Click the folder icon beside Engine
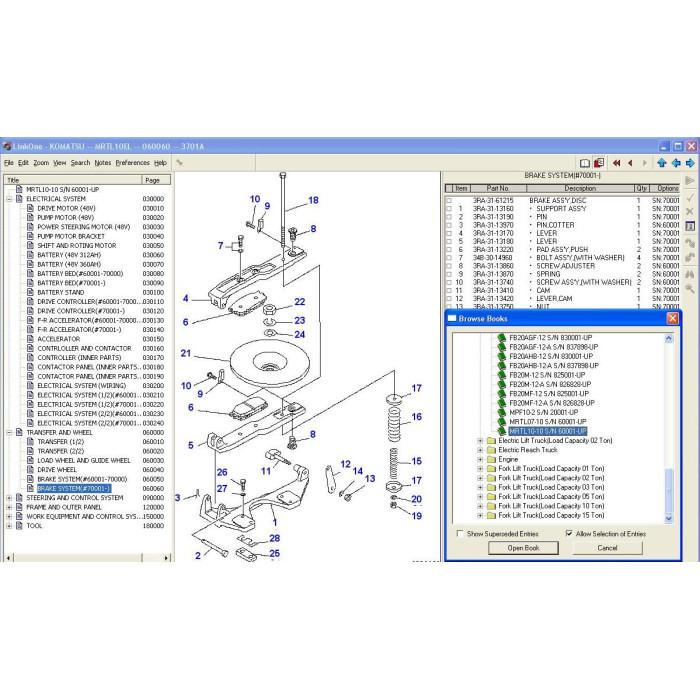This screenshot has height=700, width=700. [492, 459]
